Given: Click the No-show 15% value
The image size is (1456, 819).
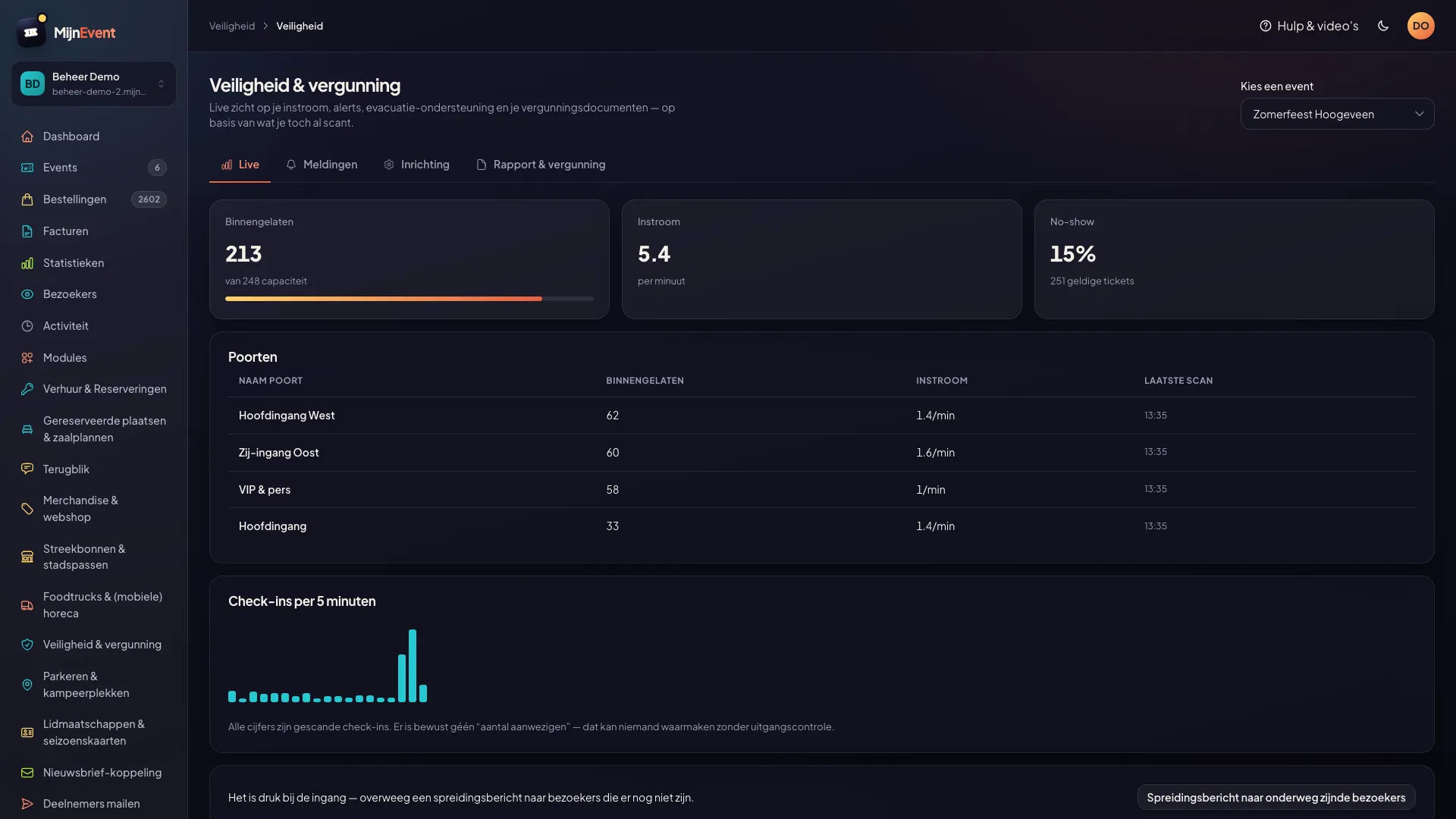Looking at the screenshot, I should coord(1073,254).
